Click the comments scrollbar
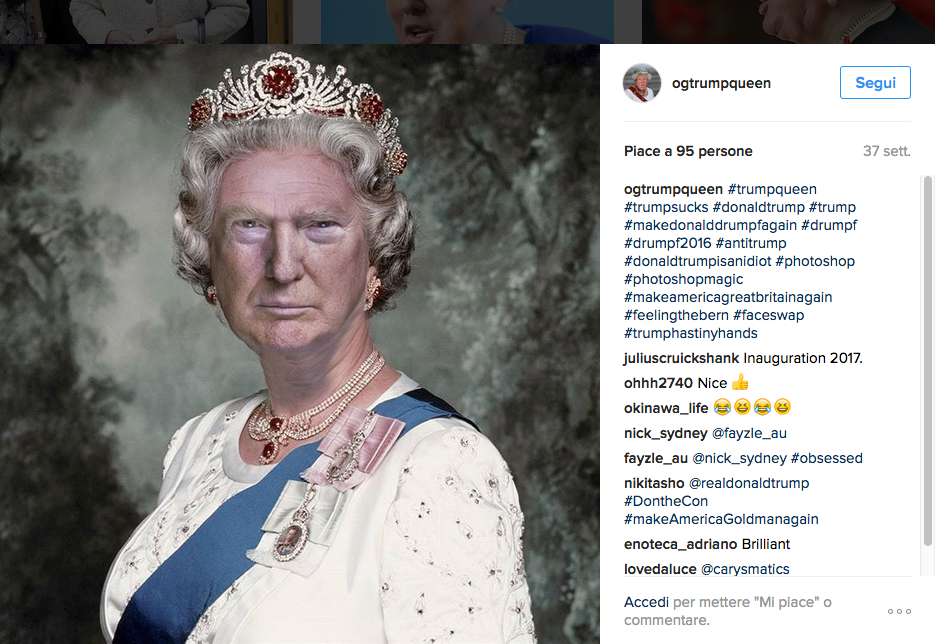Image resolution: width=935 pixels, height=644 pixels. pos(927,361)
